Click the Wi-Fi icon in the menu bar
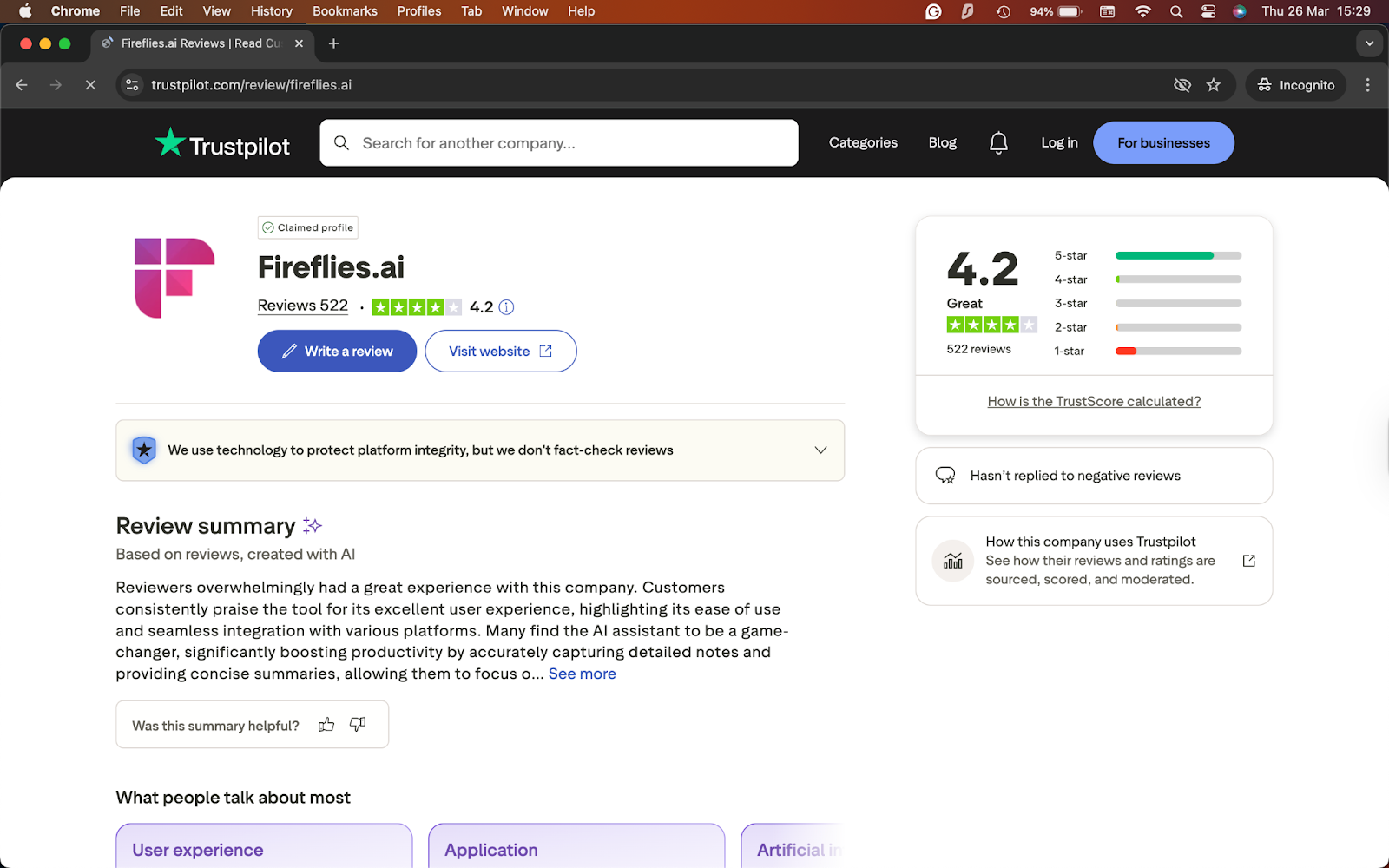1389x868 pixels. pyautogui.click(x=1142, y=11)
